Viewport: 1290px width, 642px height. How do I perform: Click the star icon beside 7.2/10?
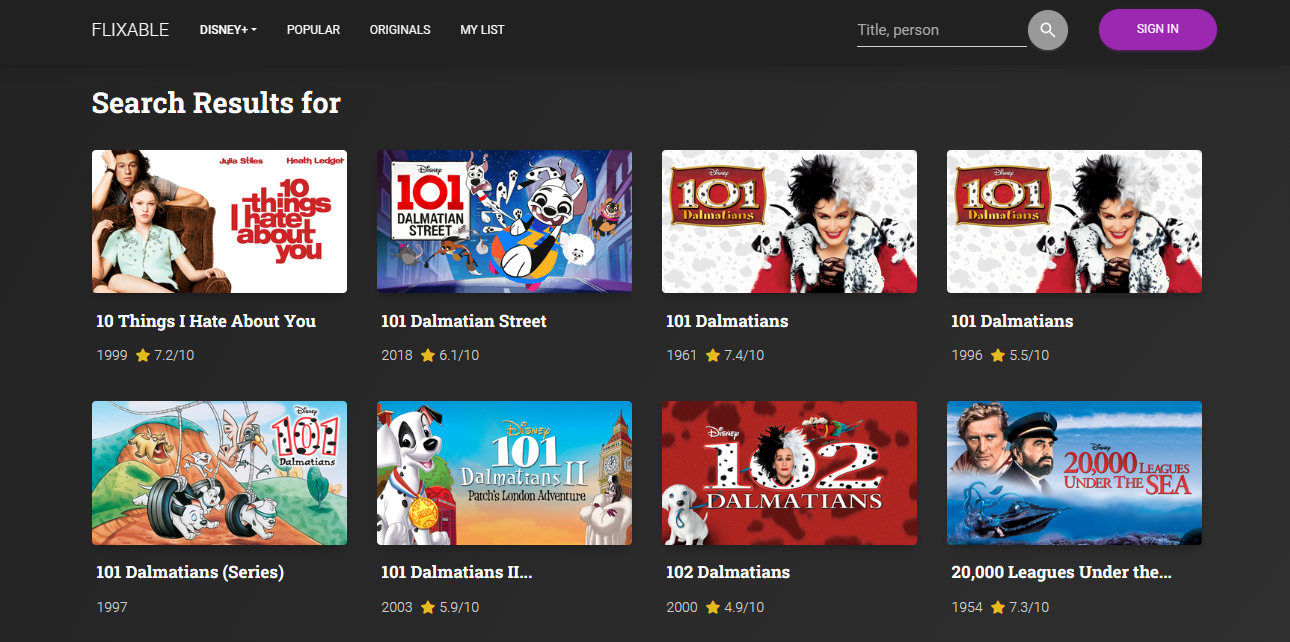coord(143,355)
